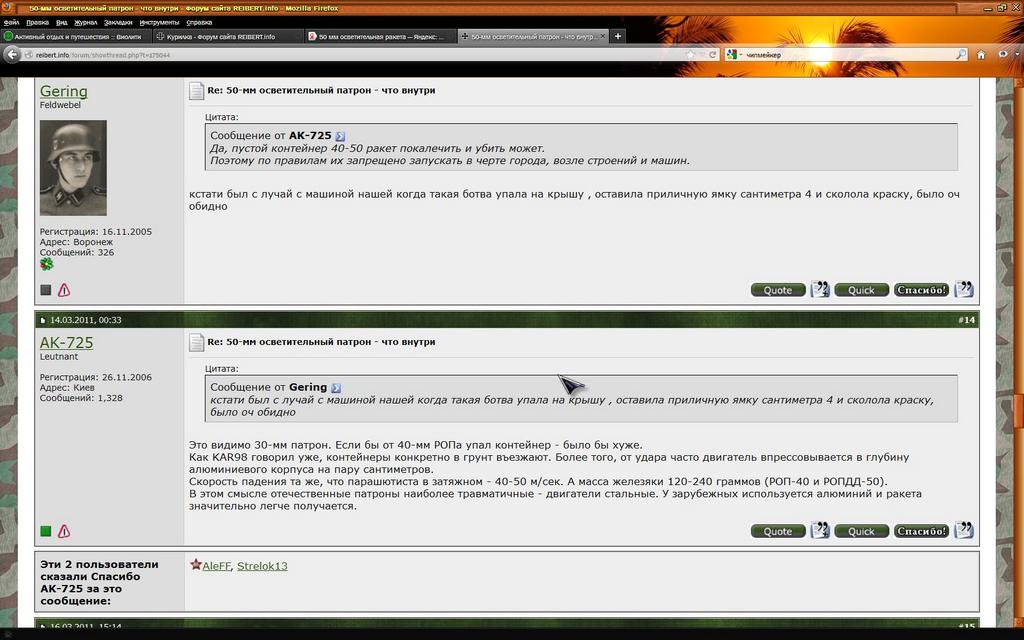Click the 'Feldwebel' rank text

pos(60,105)
